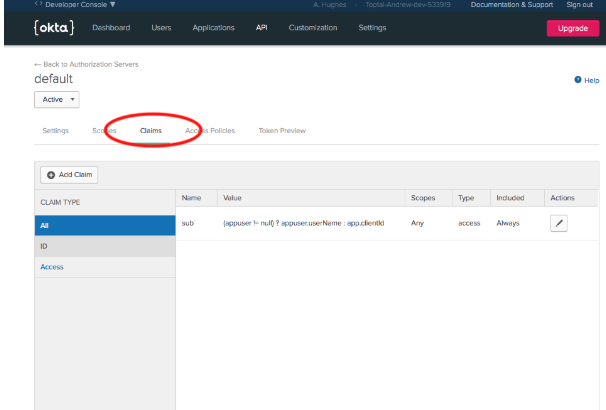
Task: Click the pink Upgrade button
Action: click(572, 28)
